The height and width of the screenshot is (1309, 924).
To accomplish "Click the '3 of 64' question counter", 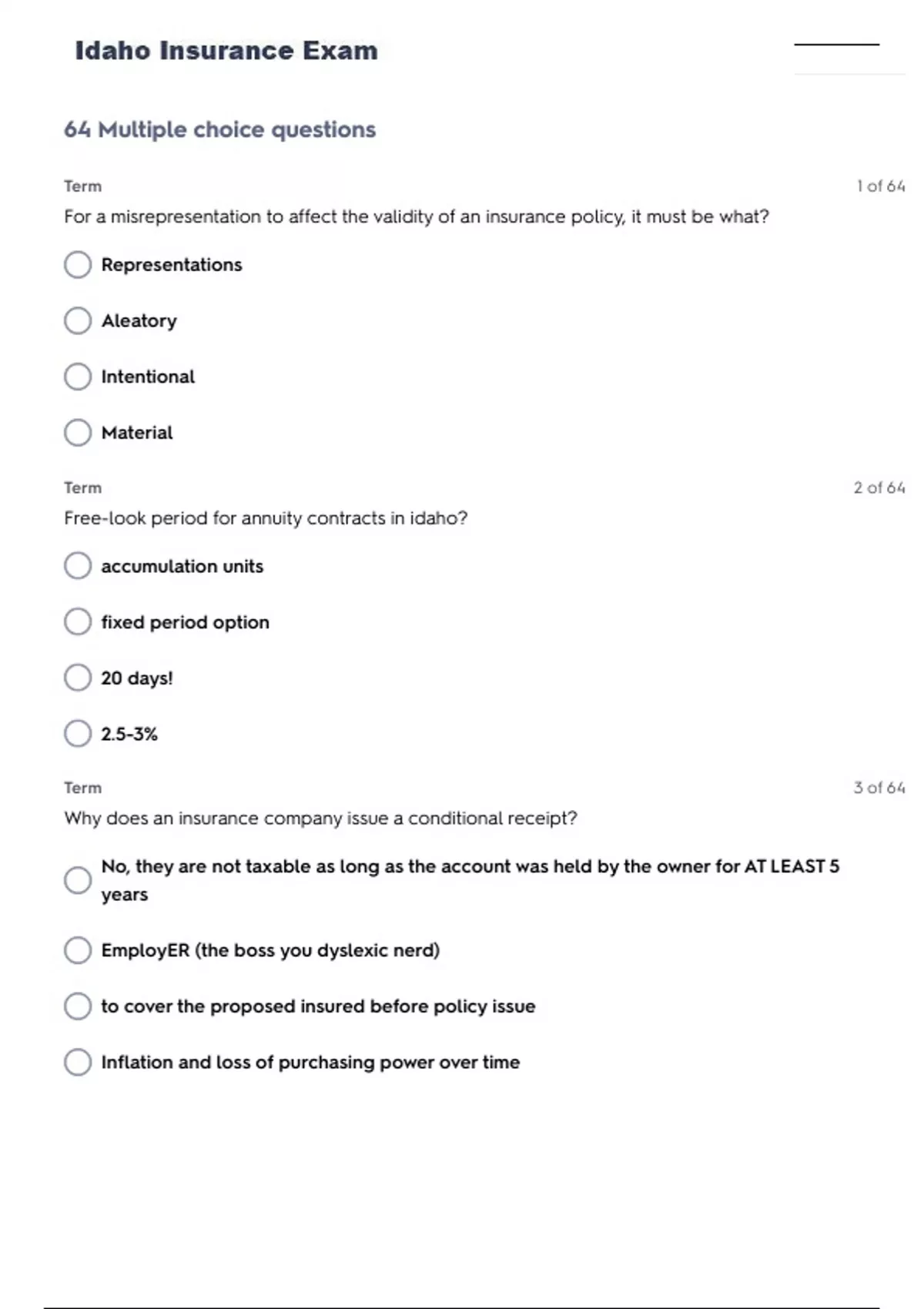I will (879, 788).
